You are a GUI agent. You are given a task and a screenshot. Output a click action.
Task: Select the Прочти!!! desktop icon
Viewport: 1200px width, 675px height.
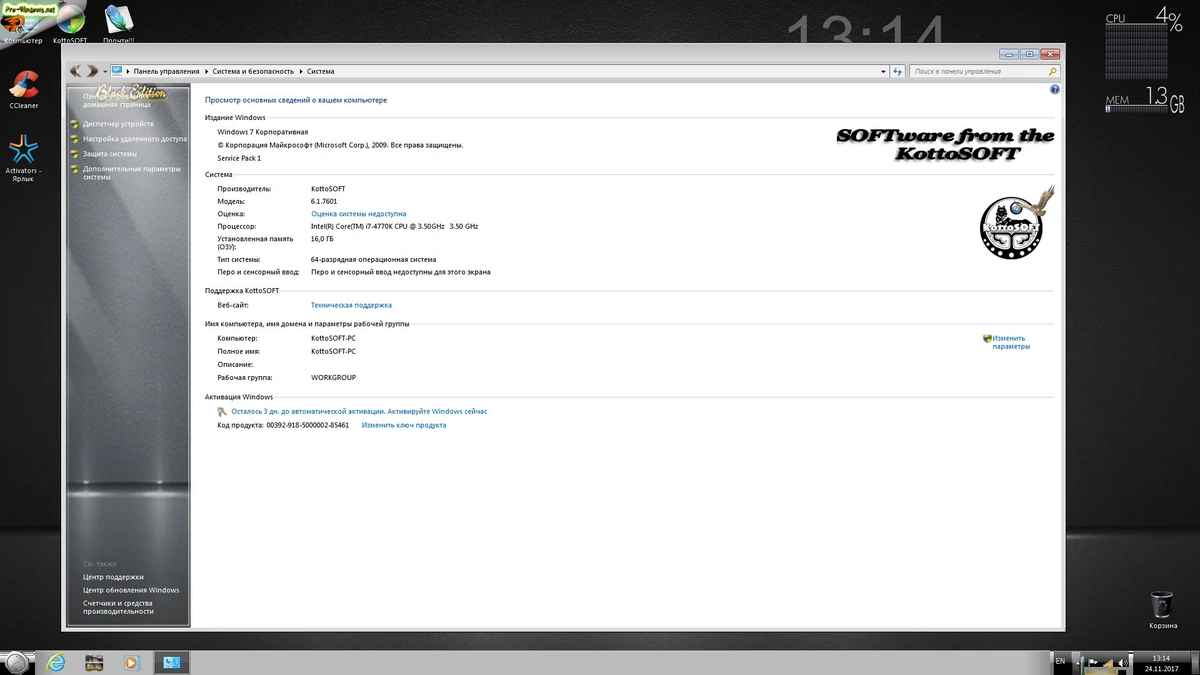coord(119,23)
